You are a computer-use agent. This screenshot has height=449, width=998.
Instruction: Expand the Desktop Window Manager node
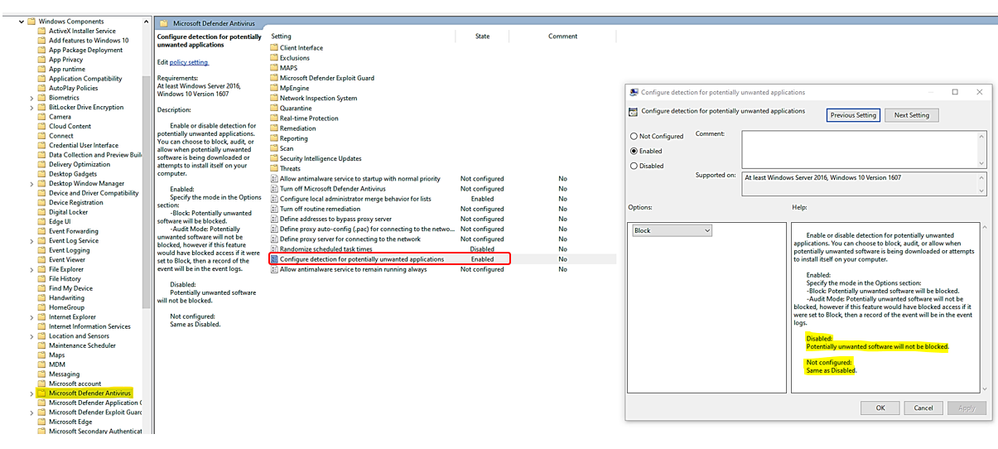pyautogui.click(x=32, y=184)
